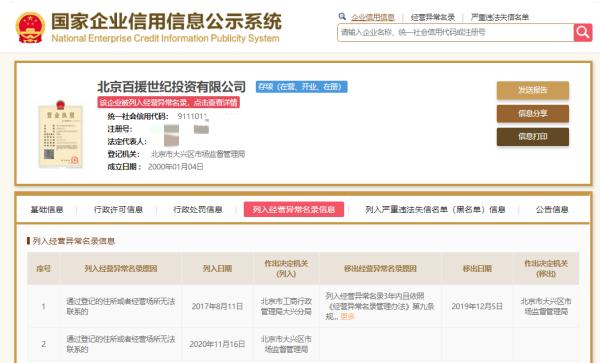Click the 信息打印 button
This screenshot has height=363, width=600.
[533, 137]
